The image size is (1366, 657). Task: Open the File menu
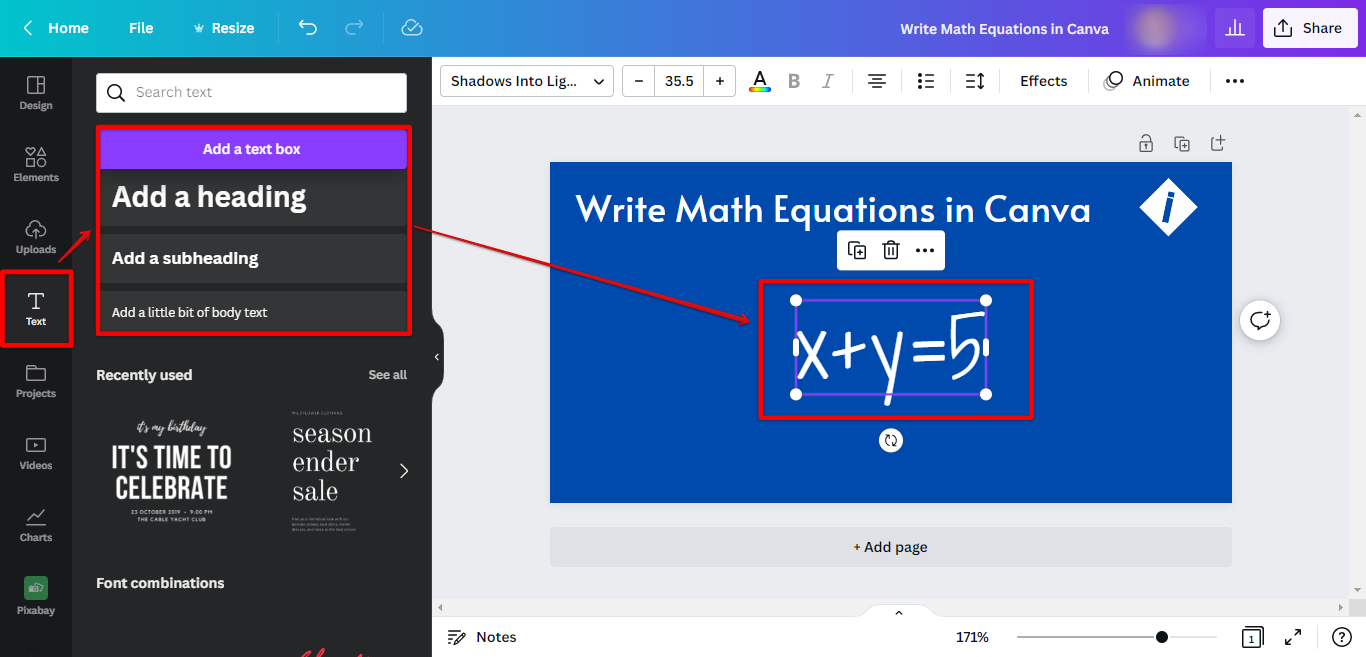141,28
